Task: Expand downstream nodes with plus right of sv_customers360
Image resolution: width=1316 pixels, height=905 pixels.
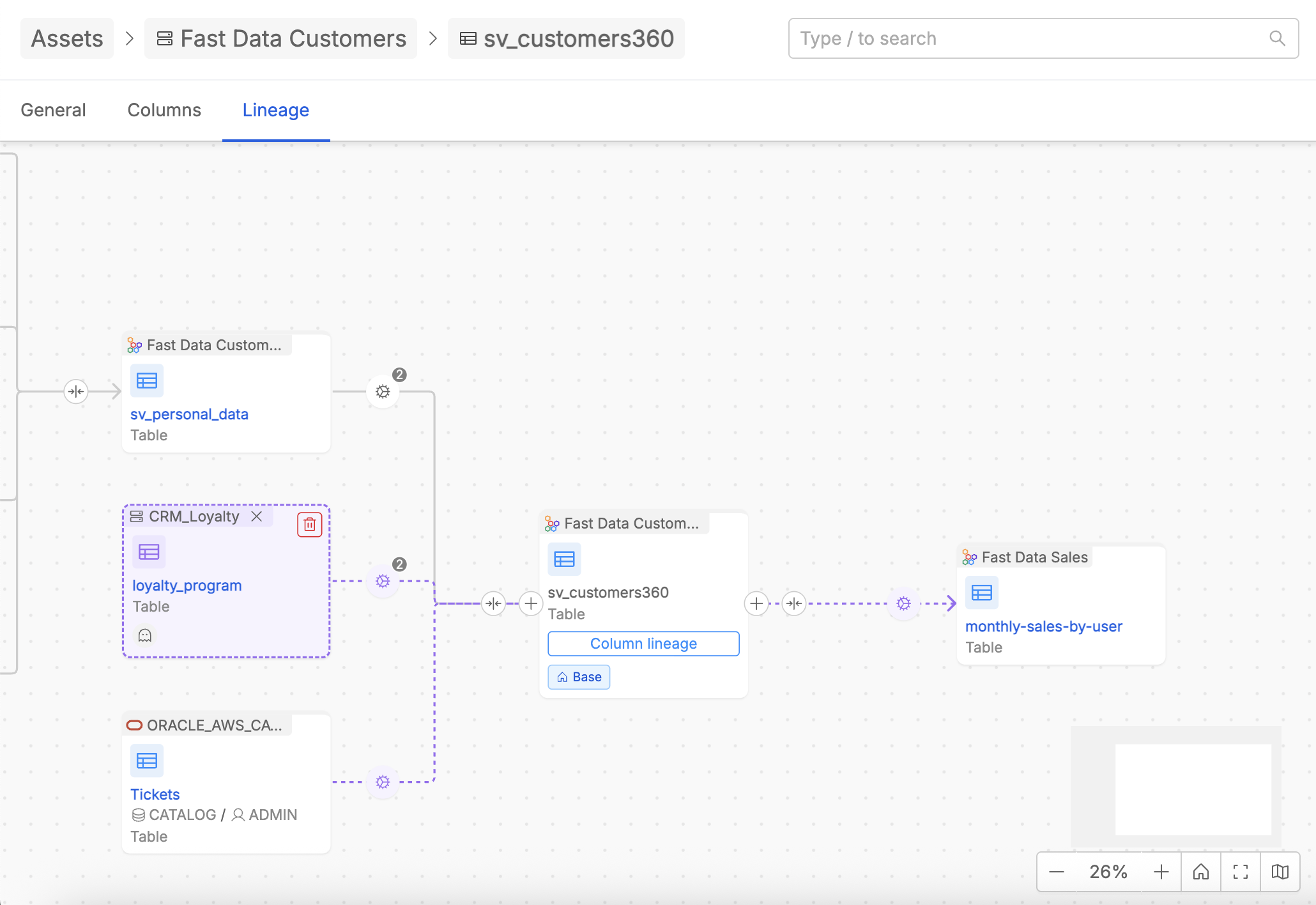Action: [x=756, y=603]
